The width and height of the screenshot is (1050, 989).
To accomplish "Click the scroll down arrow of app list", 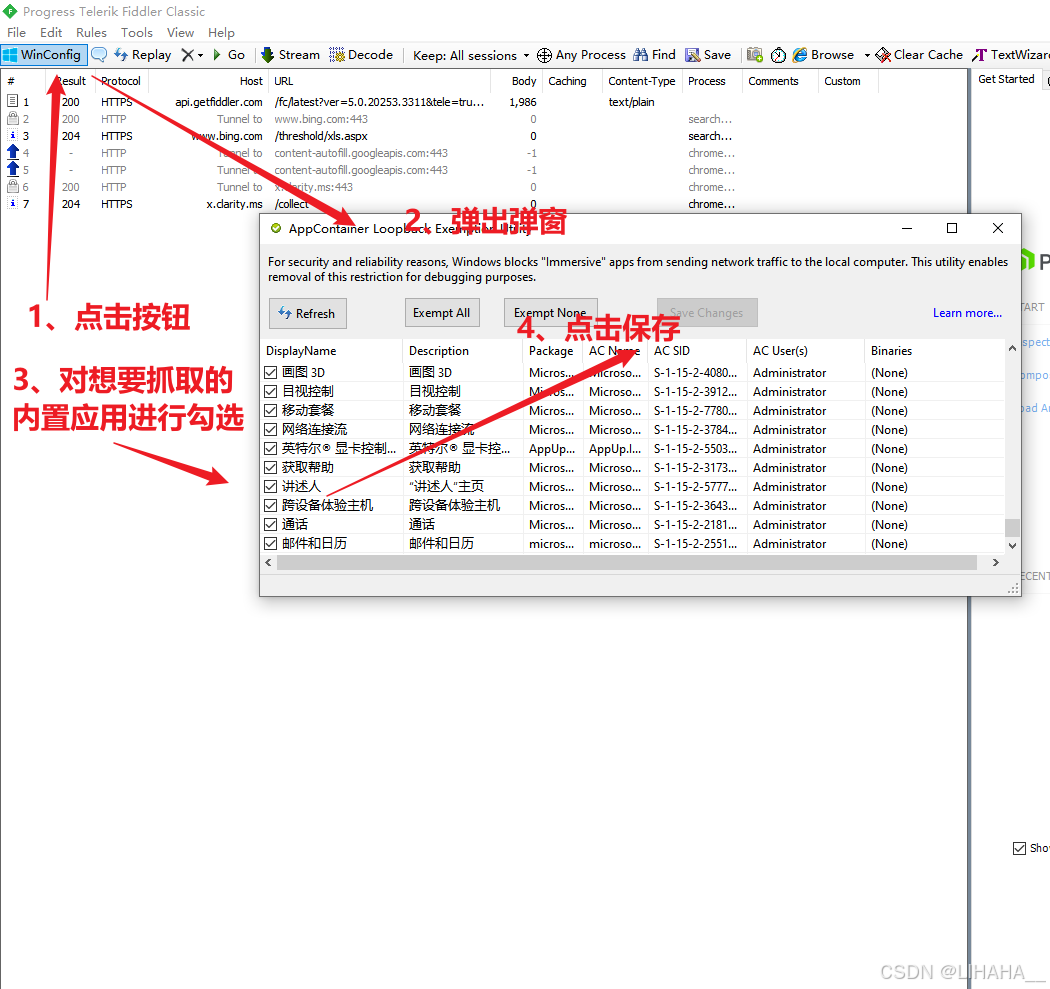I will tap(1012, 546).
